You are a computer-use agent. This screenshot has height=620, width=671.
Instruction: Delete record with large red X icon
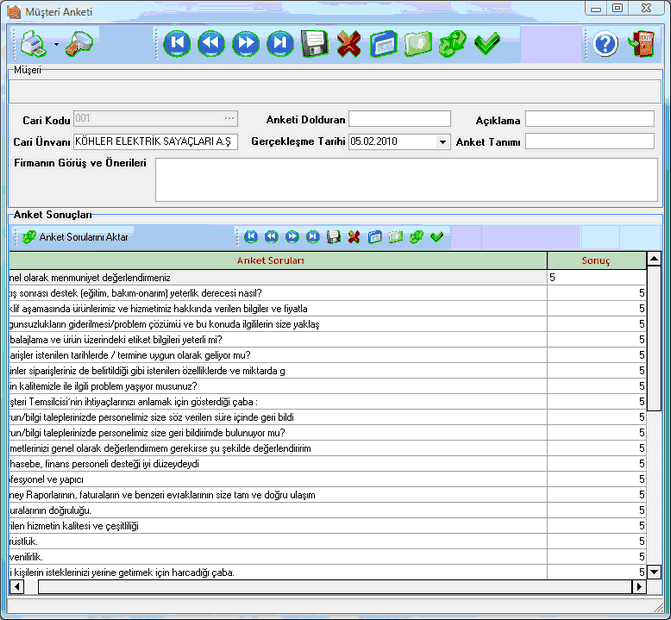[349, 44]
